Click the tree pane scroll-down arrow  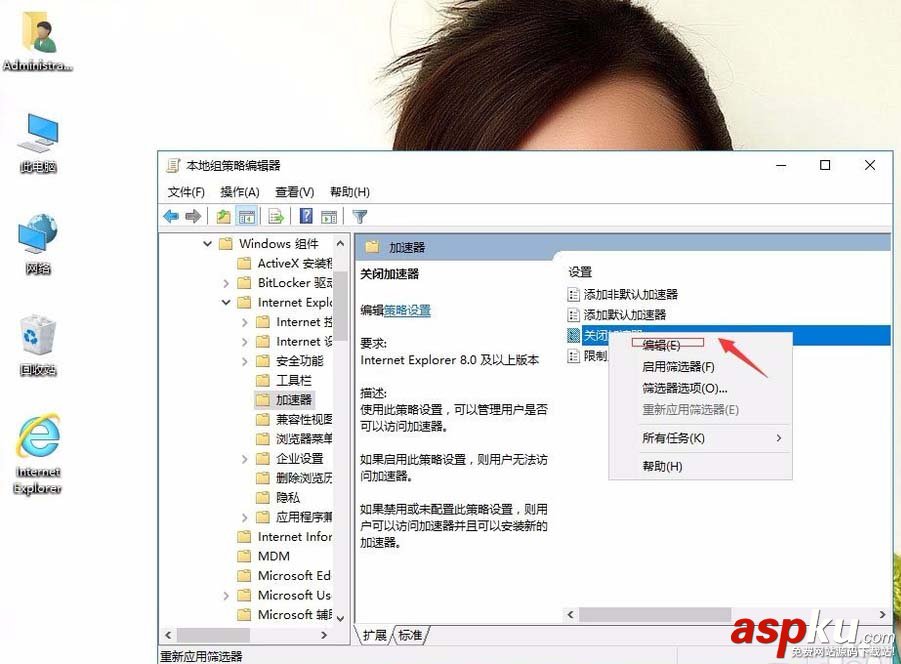point(341,618)
